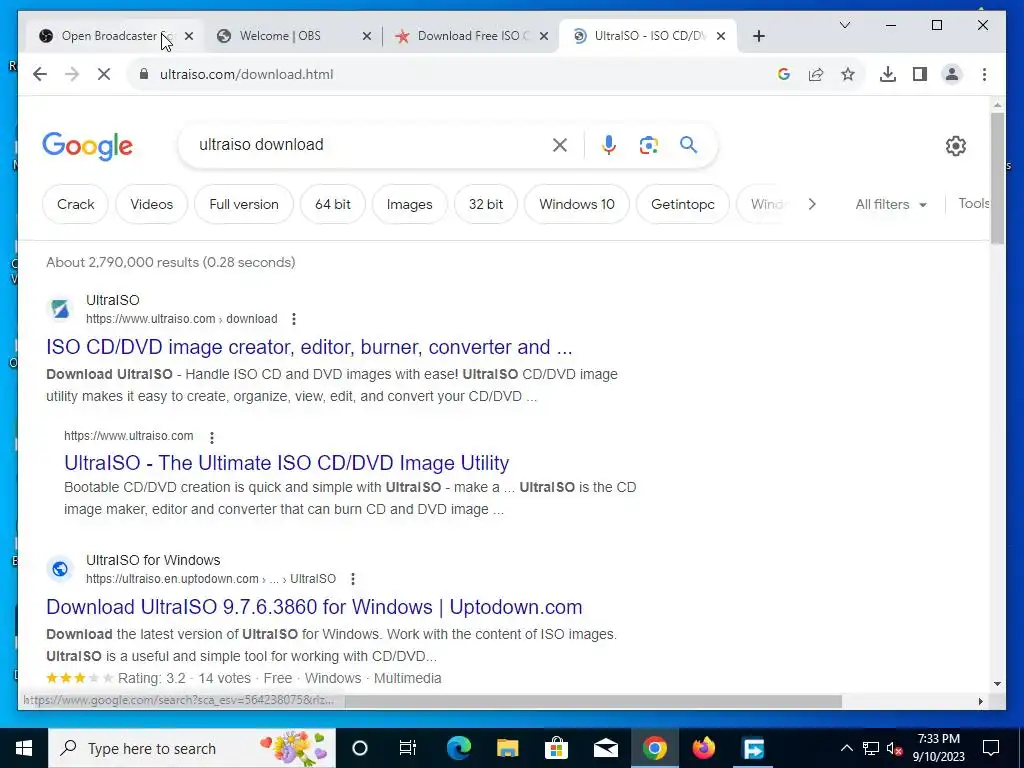Apply the 64 bit filter chip

click(x=332, y=204)
